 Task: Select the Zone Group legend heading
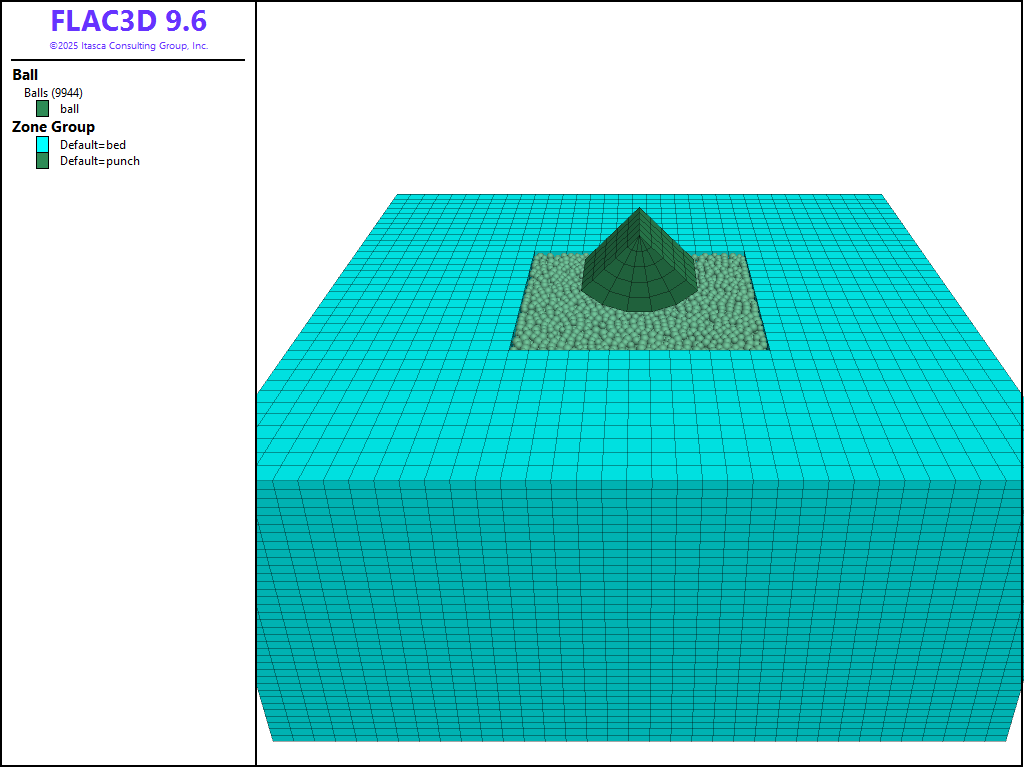(53, 127)
